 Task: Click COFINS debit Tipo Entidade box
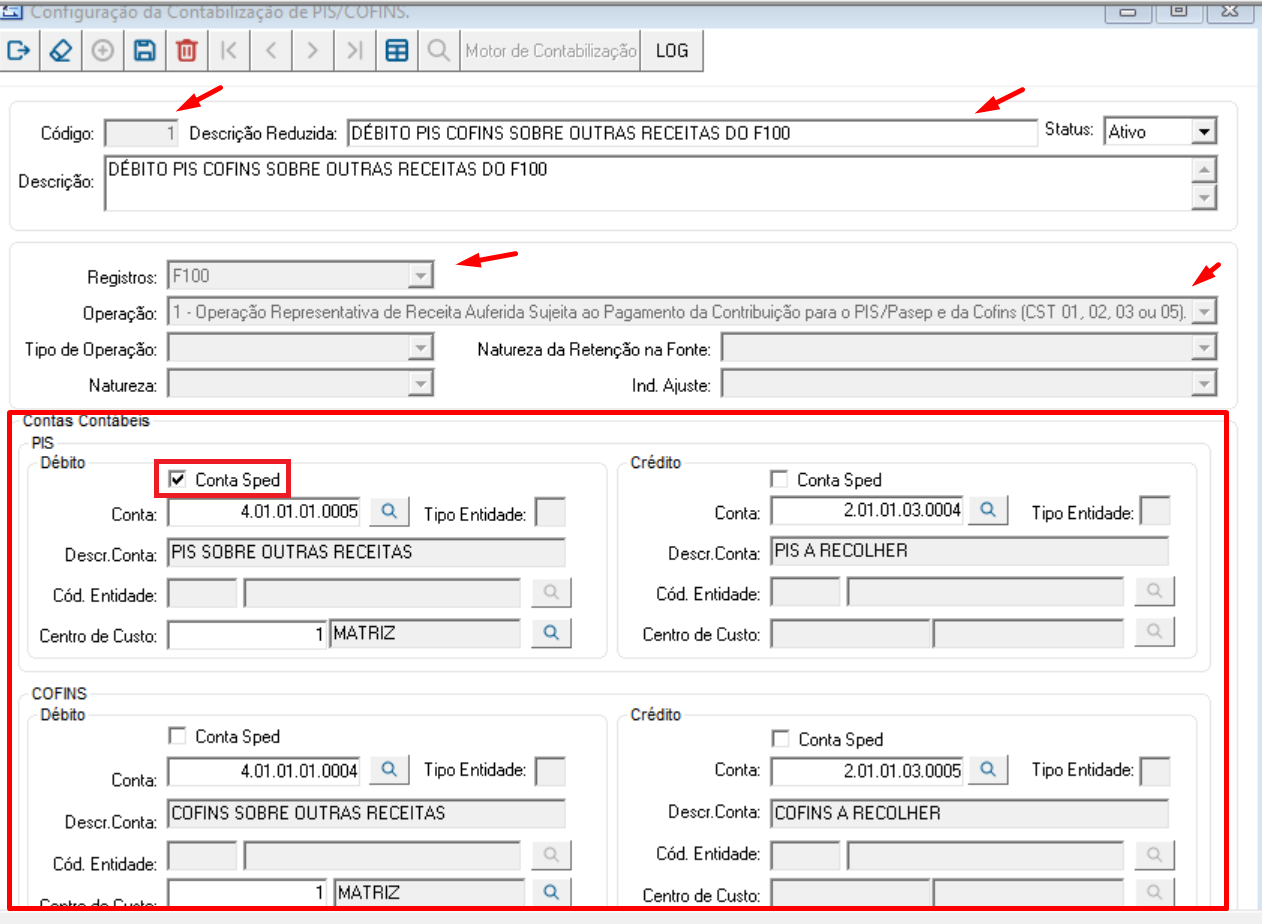[550, 771]
